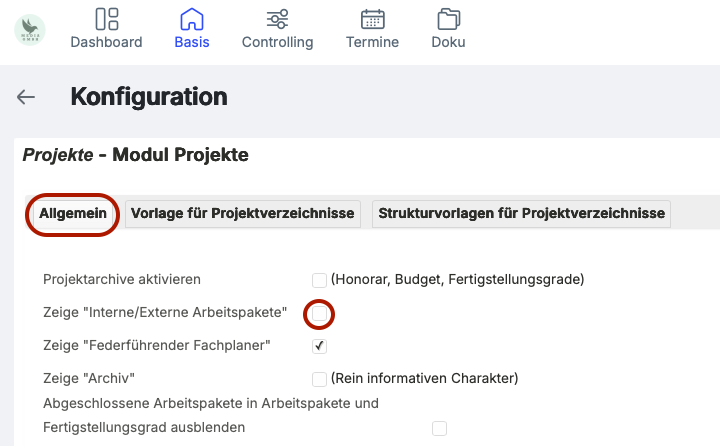
Task: Open the Vorlage für Projektverzeichnisse tab
Action: (242, 214)
